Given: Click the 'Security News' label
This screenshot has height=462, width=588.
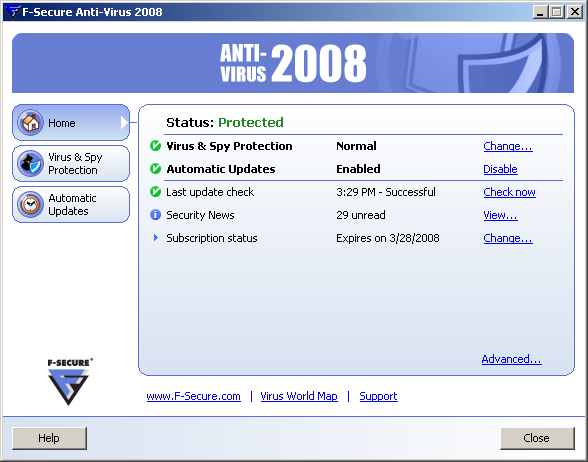Looking at the screenshot, I should click(x=200, y=215).
